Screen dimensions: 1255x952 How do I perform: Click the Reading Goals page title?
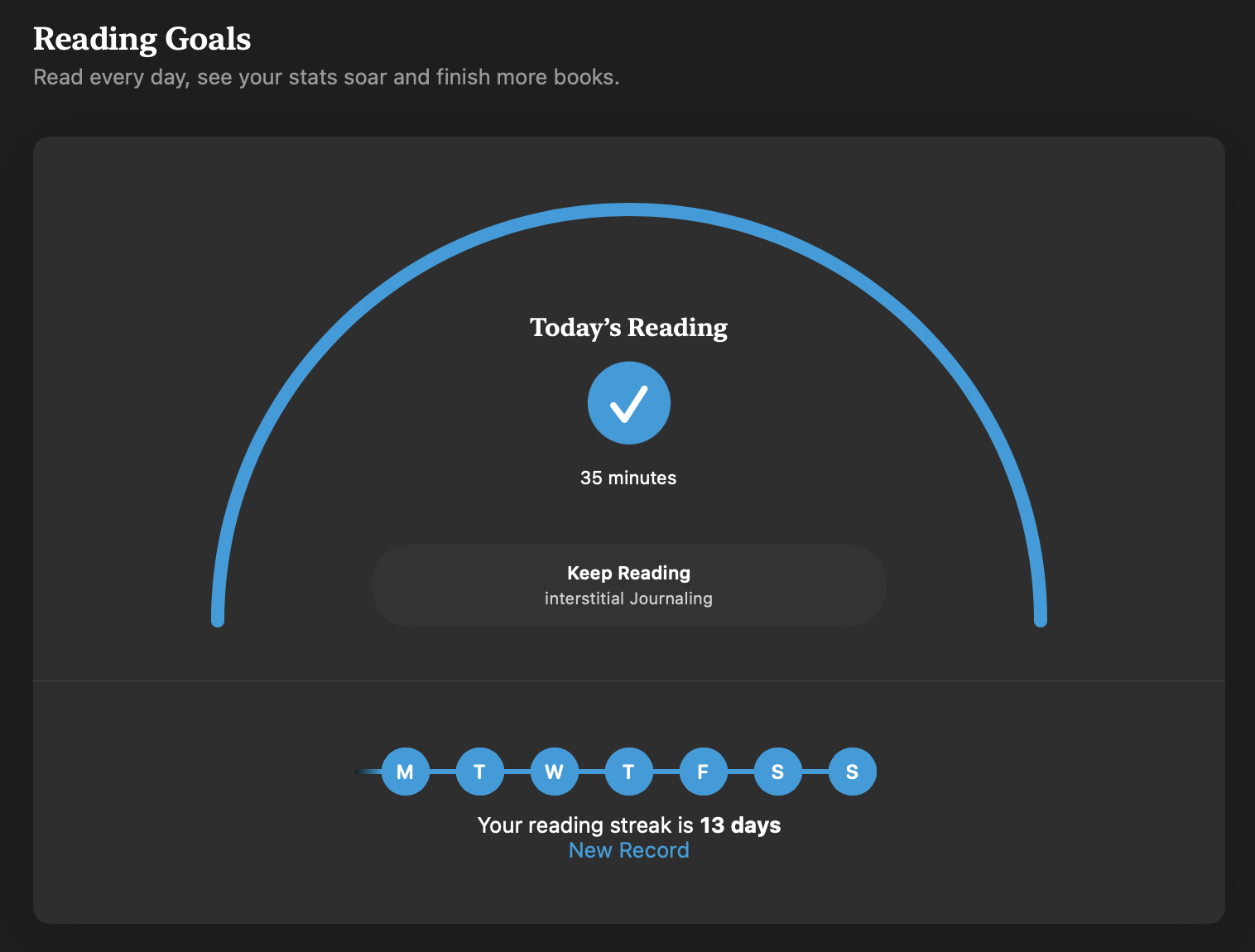point(142,39)
